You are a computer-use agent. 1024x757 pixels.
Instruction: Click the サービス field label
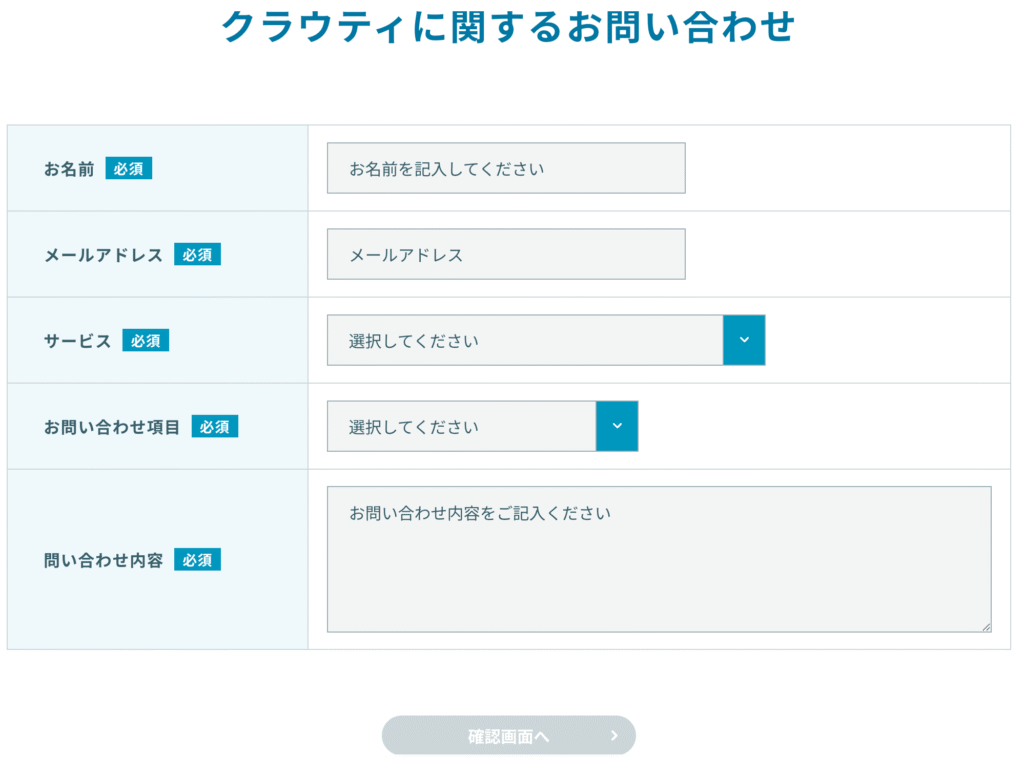[x=77, y=341]
